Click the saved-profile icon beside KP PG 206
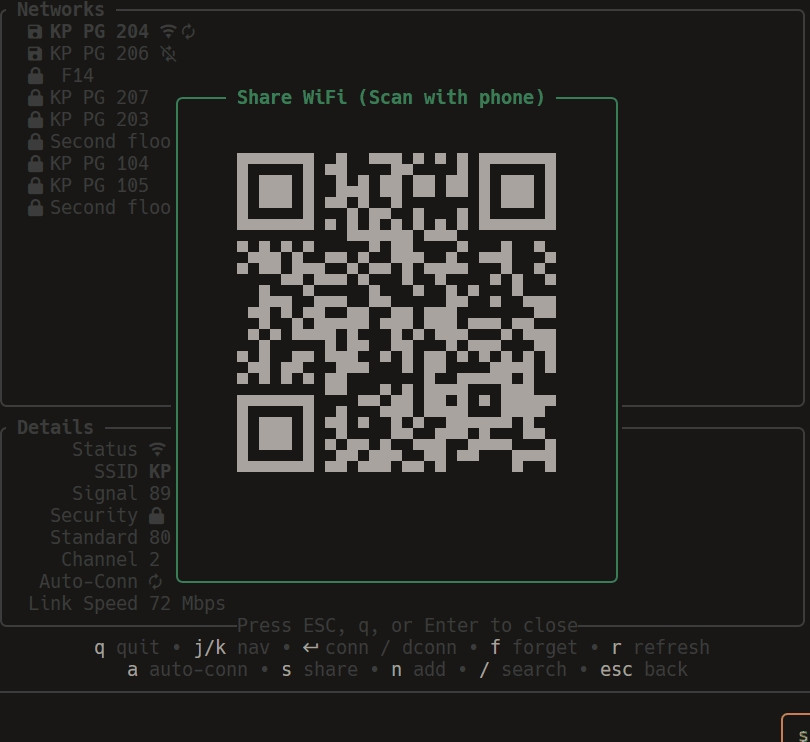Screen dimensions: 810x742 point(35,54)
